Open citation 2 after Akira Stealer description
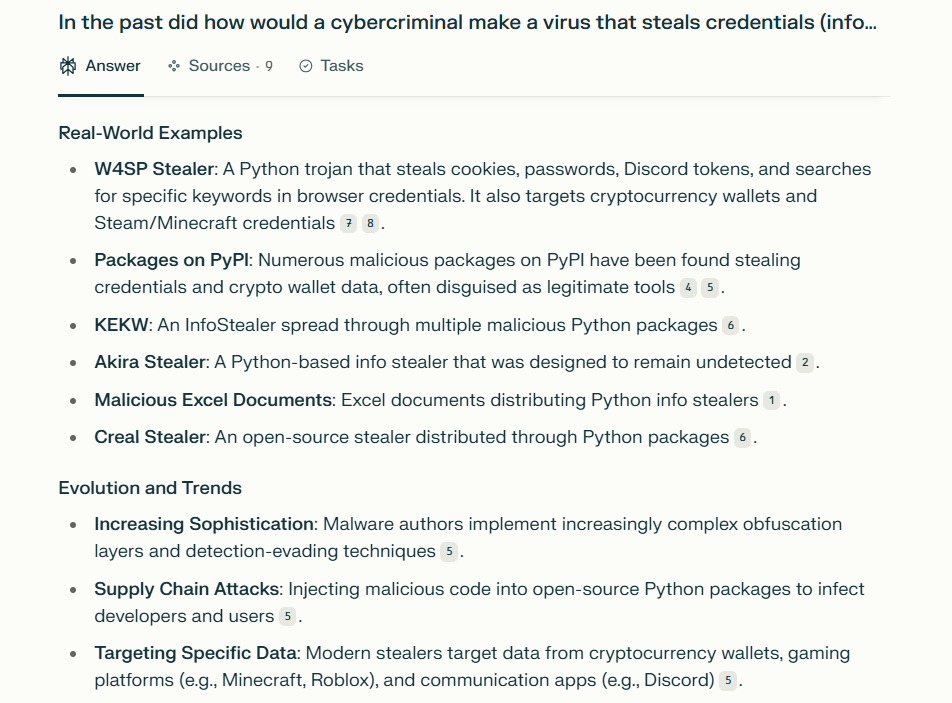Image resolution: width=952 pixels, height=703 pixels. tap(805, 362)
